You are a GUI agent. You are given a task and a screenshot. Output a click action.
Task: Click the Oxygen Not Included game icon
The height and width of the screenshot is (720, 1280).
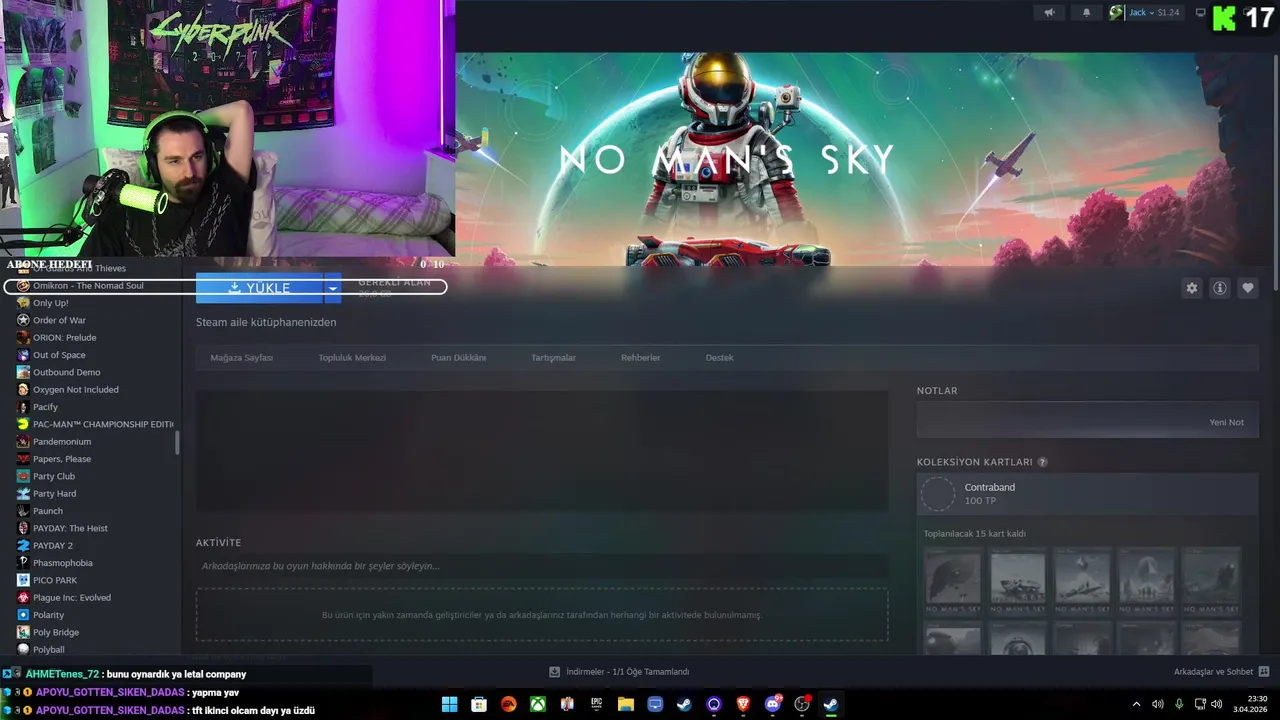tap(23, 390)
